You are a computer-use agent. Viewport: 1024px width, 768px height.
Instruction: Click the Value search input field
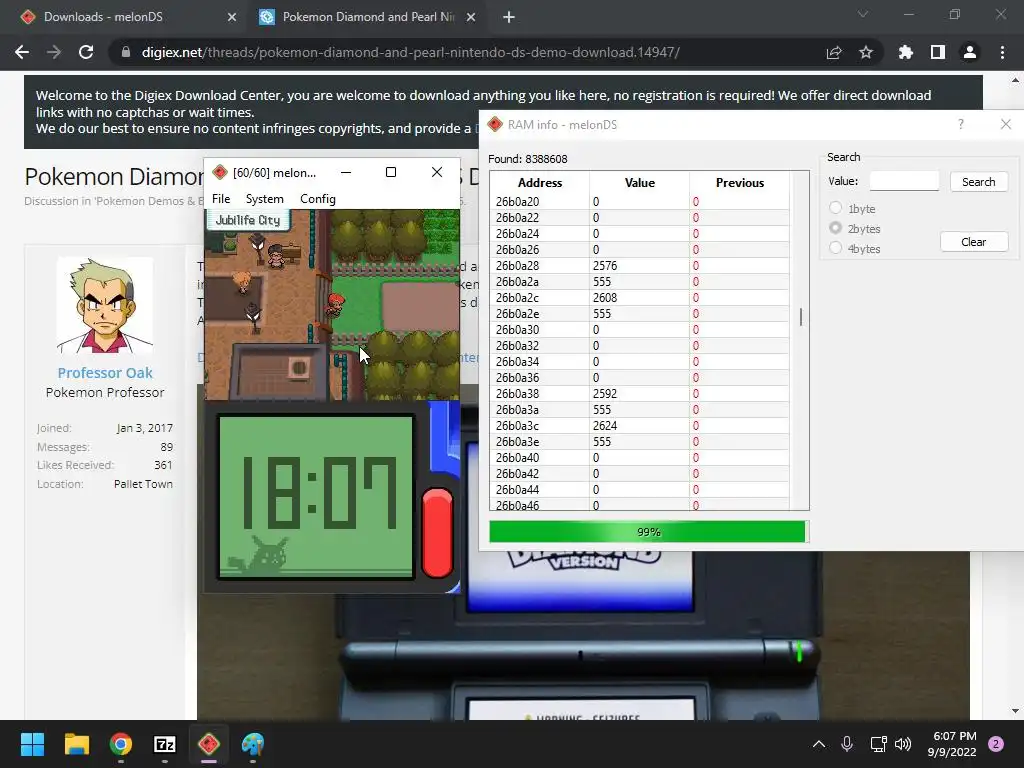(x=904, y=182)
